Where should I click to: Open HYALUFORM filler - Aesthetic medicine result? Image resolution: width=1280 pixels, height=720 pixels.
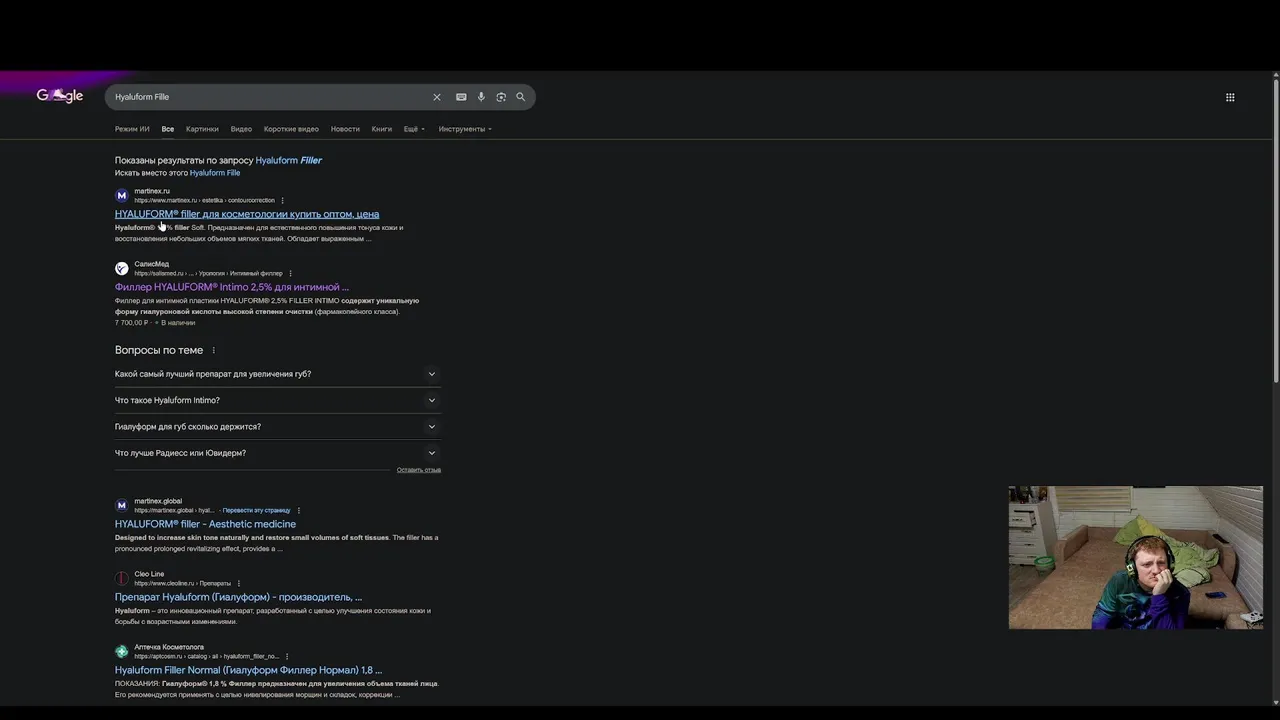(x=205, y=524)
